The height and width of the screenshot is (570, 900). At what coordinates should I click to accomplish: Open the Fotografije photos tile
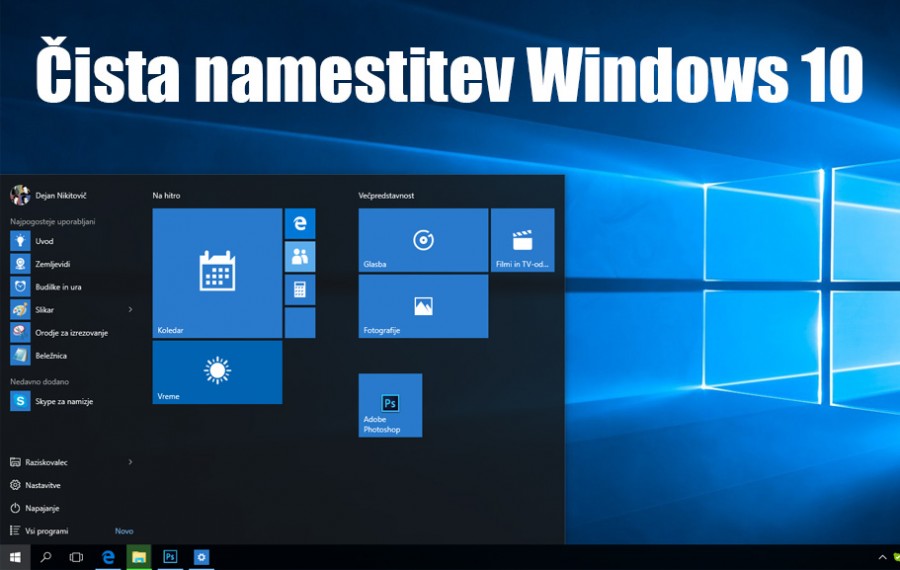pyautogui.click(x=423, y=306)
